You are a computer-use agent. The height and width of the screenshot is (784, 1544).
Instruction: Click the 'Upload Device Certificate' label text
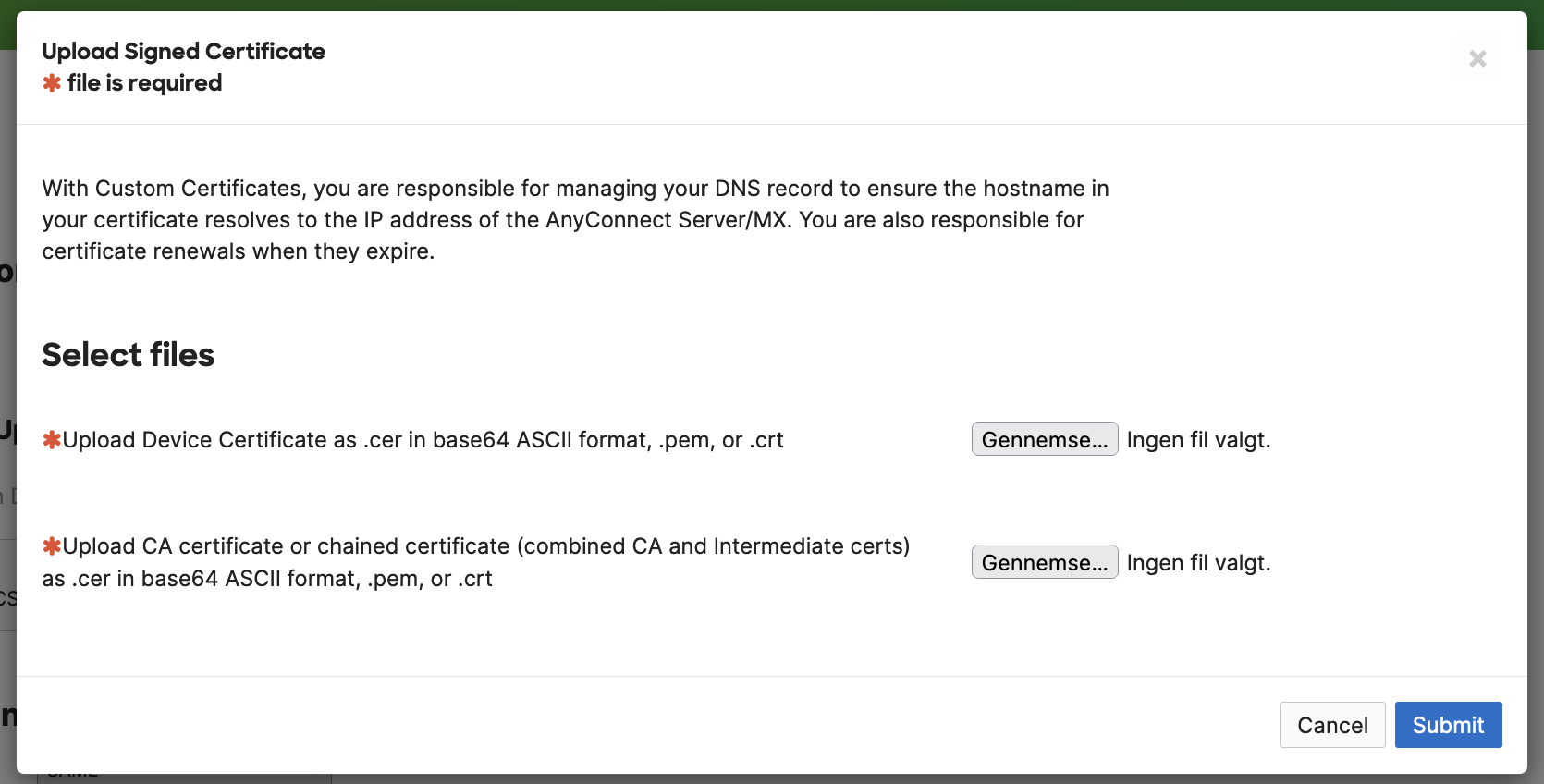point(423,440)
